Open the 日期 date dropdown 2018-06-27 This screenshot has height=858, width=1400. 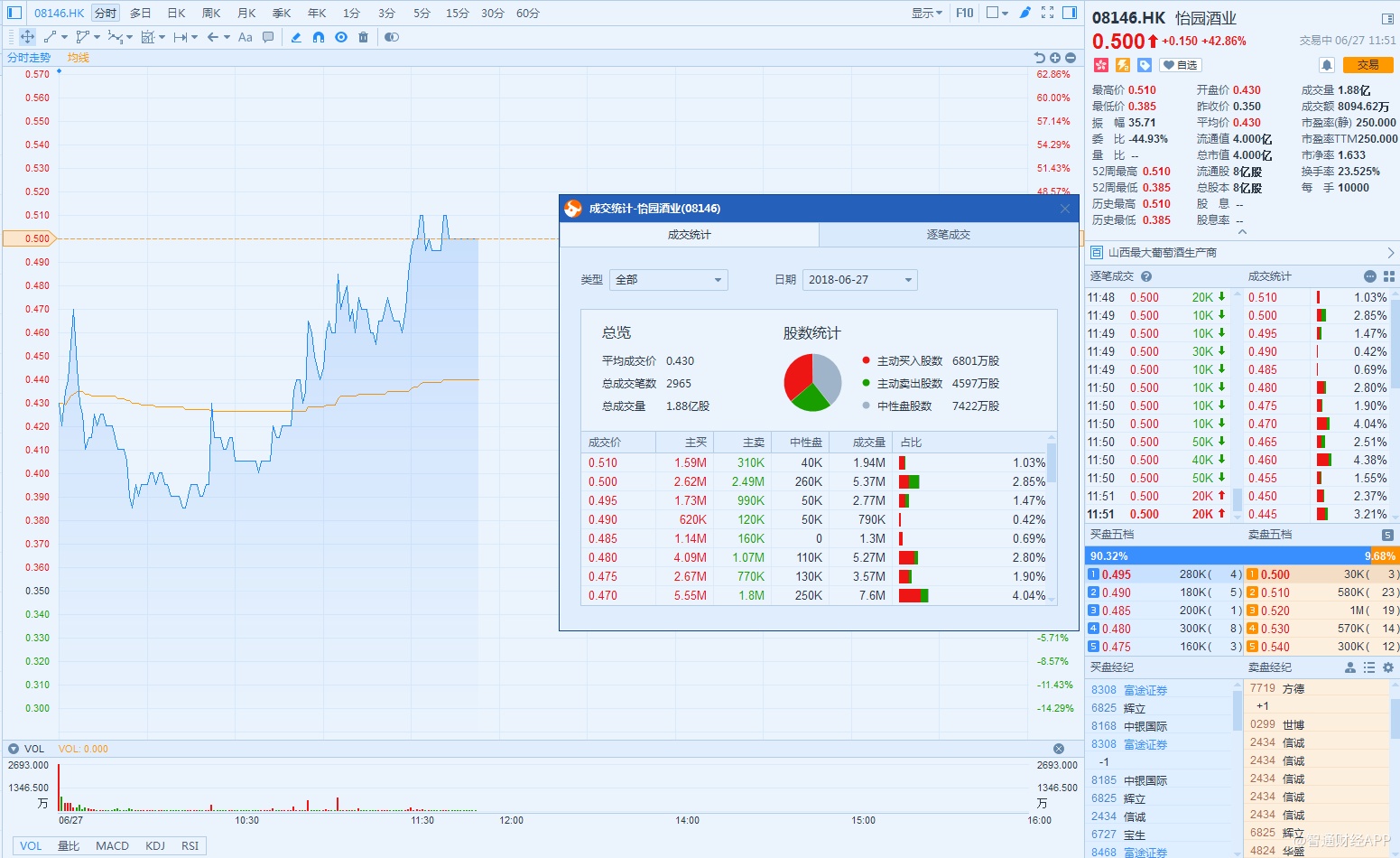point(859,280)
